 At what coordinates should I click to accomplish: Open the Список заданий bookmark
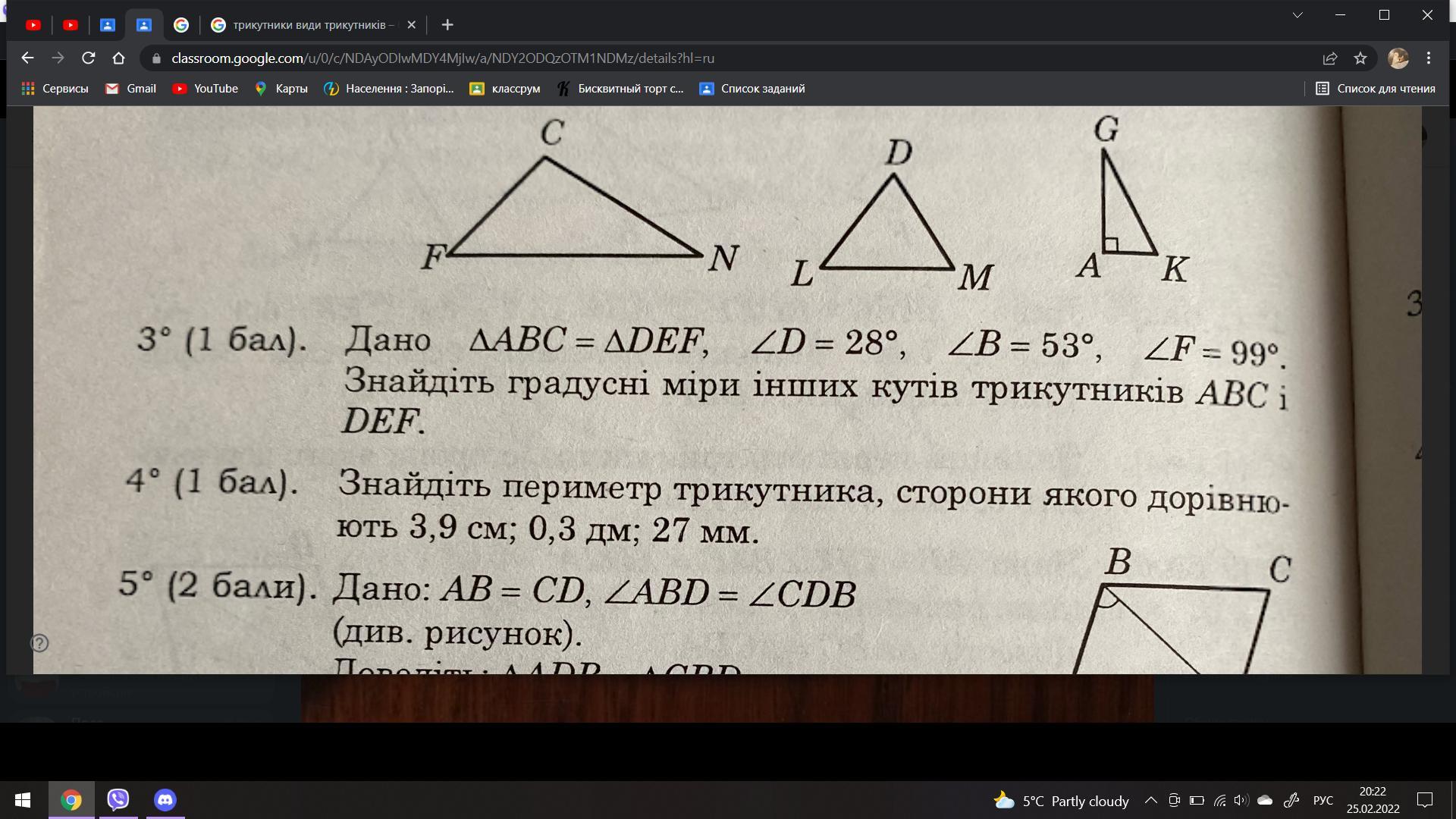(752, 89)
